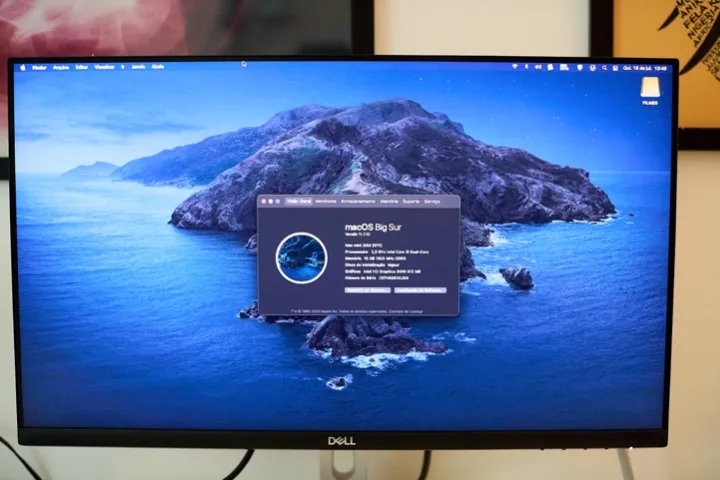The width and height of the screenshot is (720, 480).
Task: Click the shield icon in menu bar
Action: pyautogui.click(x=580, y=68)
